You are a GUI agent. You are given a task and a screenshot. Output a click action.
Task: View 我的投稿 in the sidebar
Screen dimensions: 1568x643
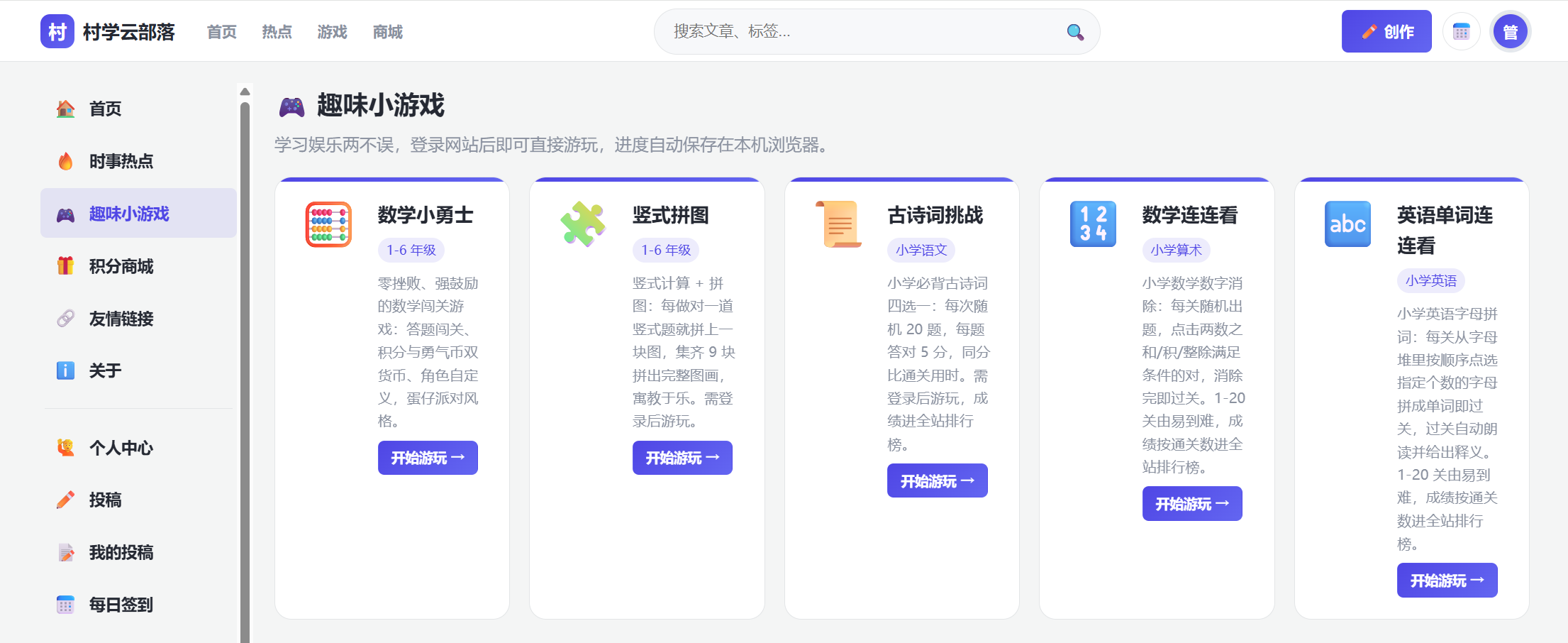138,552
